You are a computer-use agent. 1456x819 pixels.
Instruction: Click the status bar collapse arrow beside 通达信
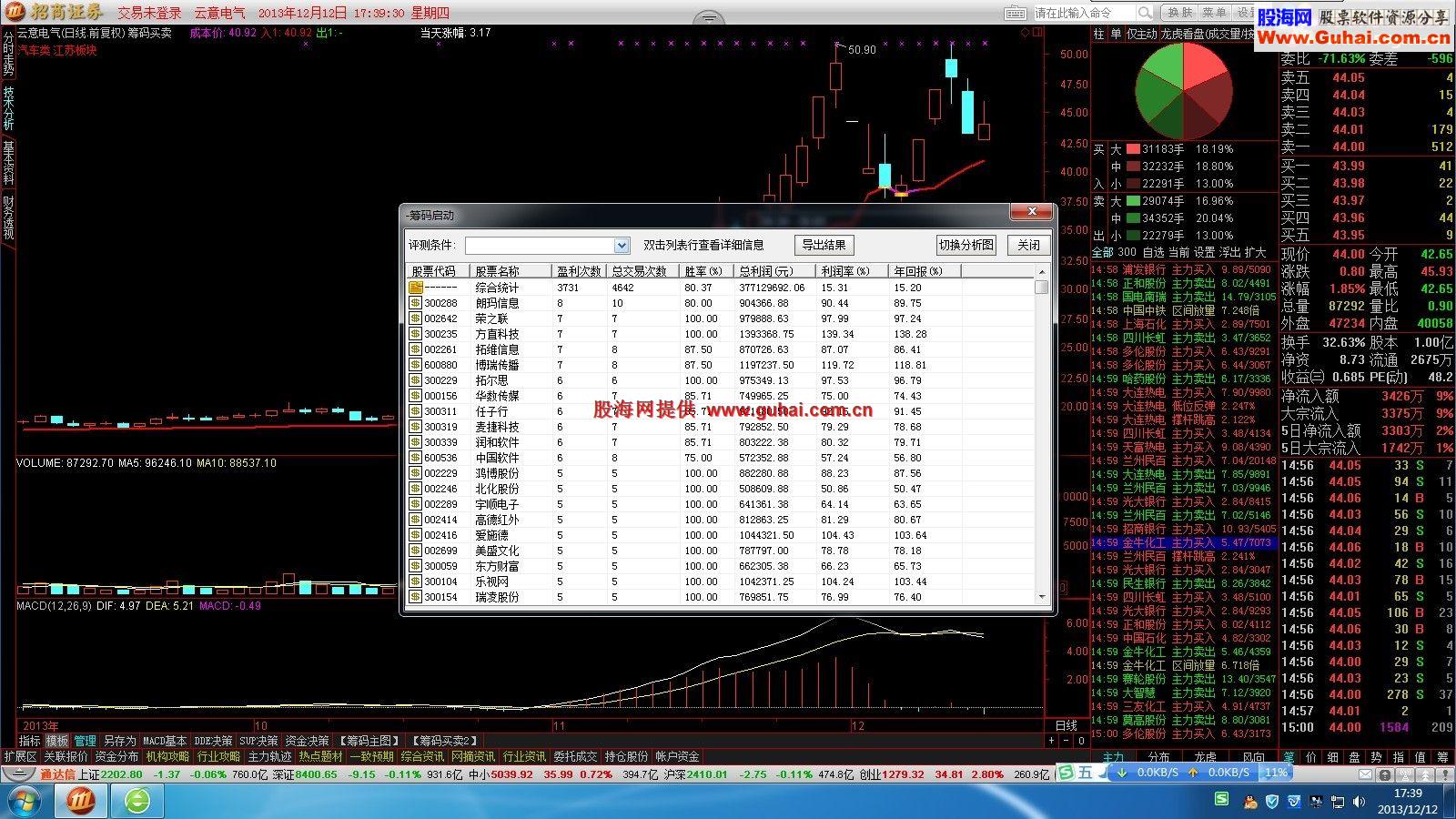[17, 774]
